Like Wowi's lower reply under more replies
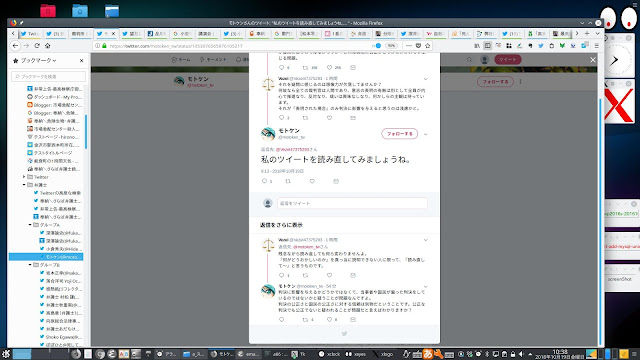 tap(329, 275)
